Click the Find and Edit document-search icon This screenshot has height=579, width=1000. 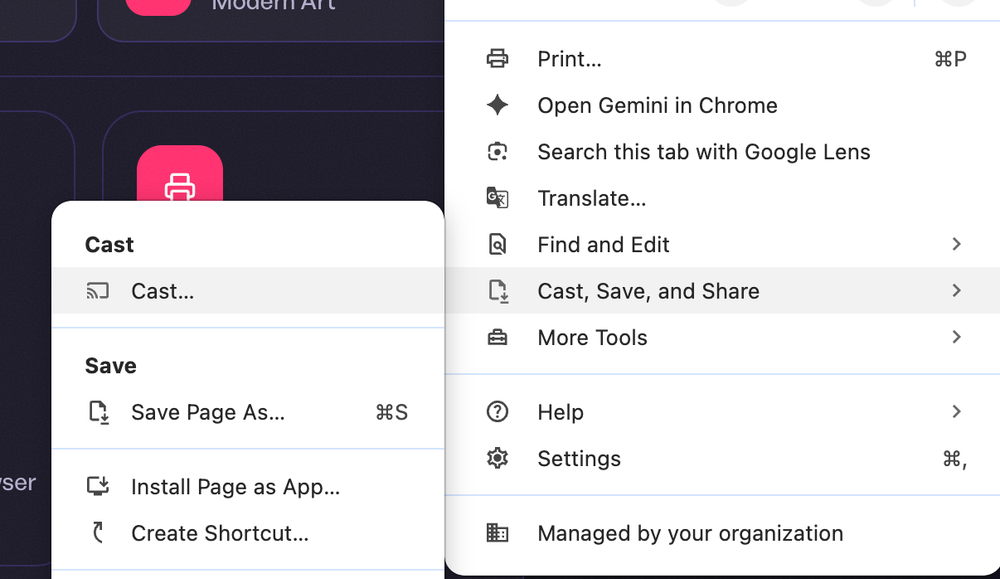coord(497,244)
